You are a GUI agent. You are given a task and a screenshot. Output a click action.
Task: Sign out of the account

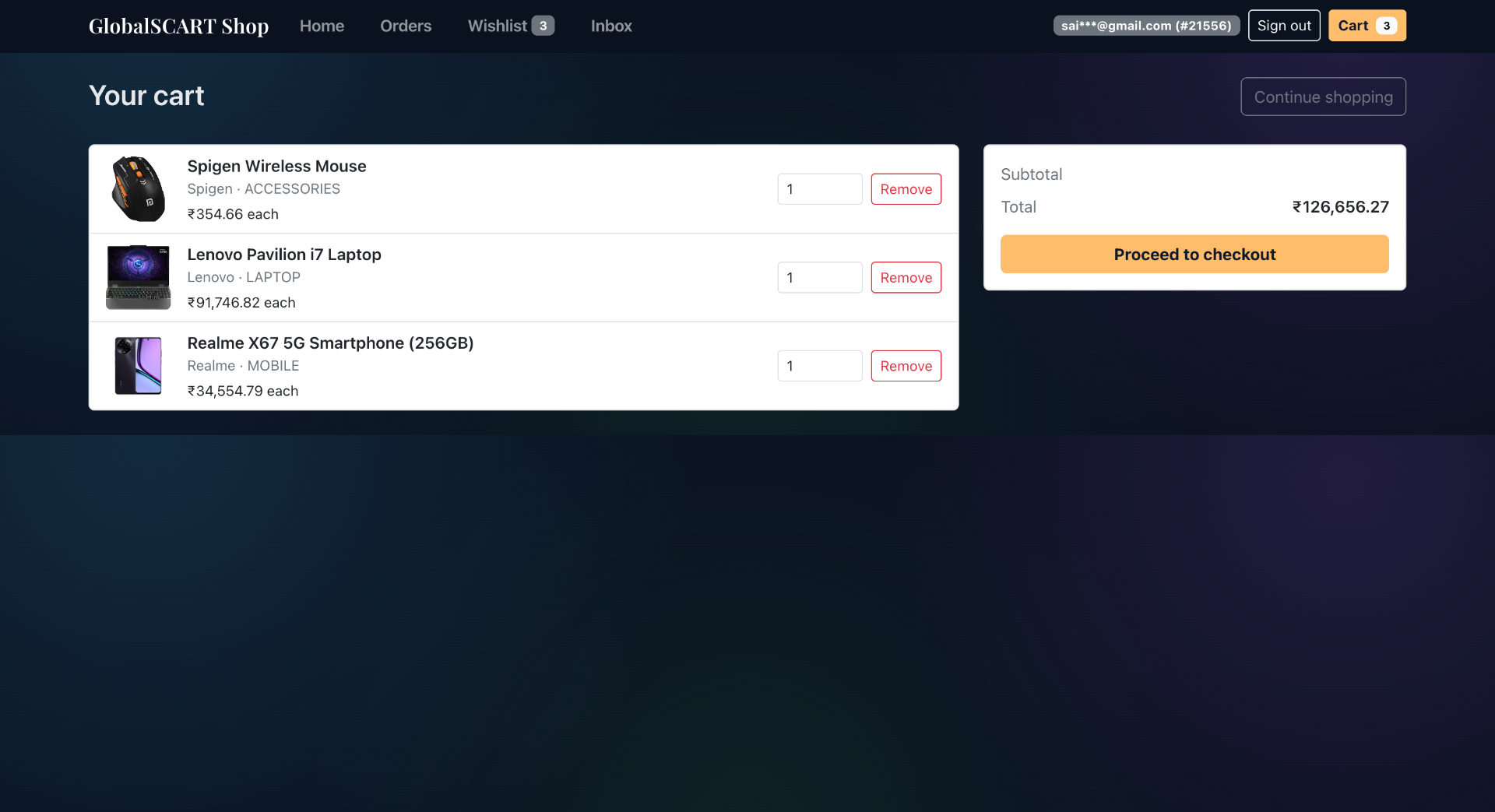click(x=1284, y=26)
